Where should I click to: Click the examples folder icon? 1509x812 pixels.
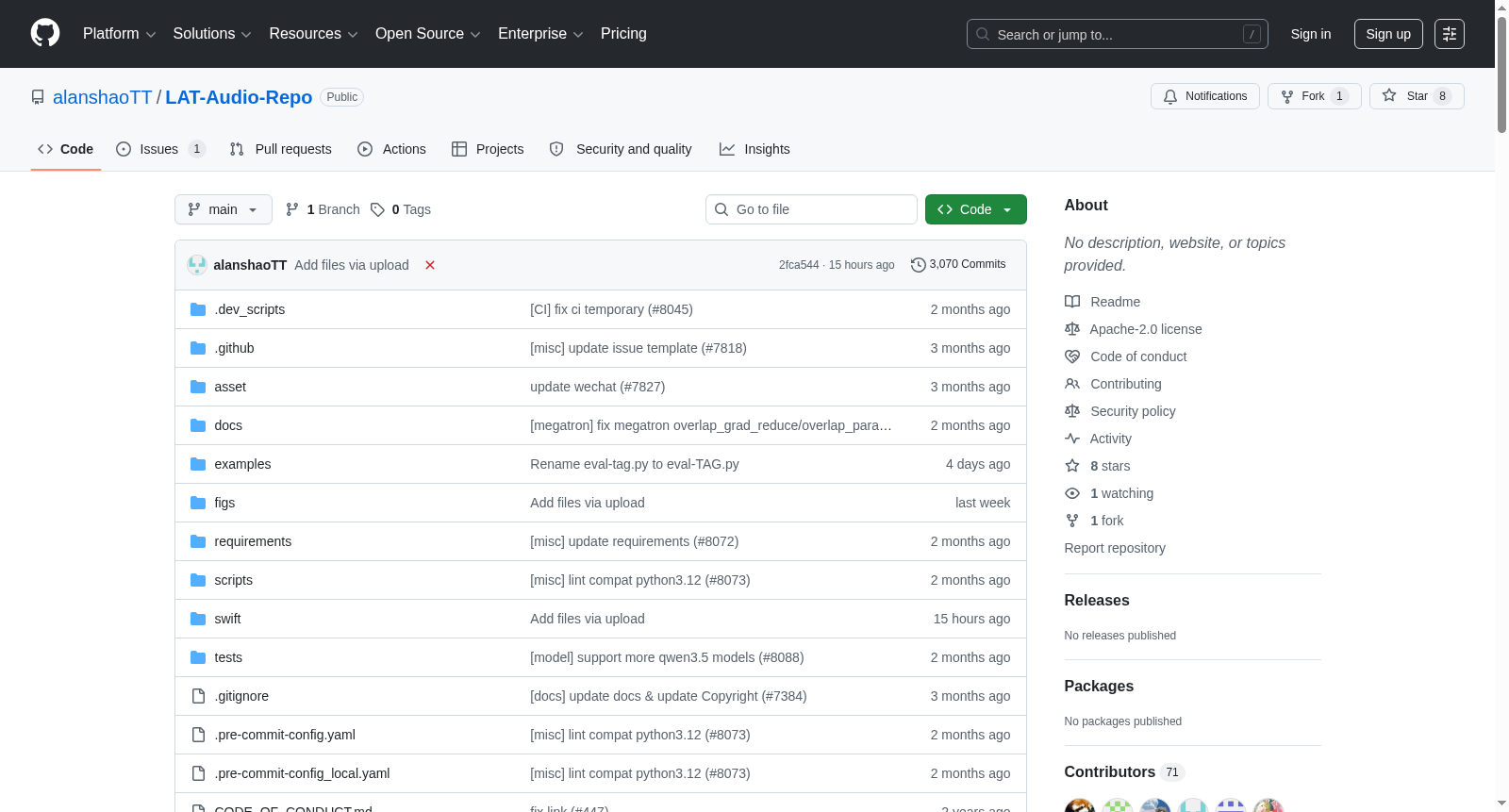coord(198,464)
